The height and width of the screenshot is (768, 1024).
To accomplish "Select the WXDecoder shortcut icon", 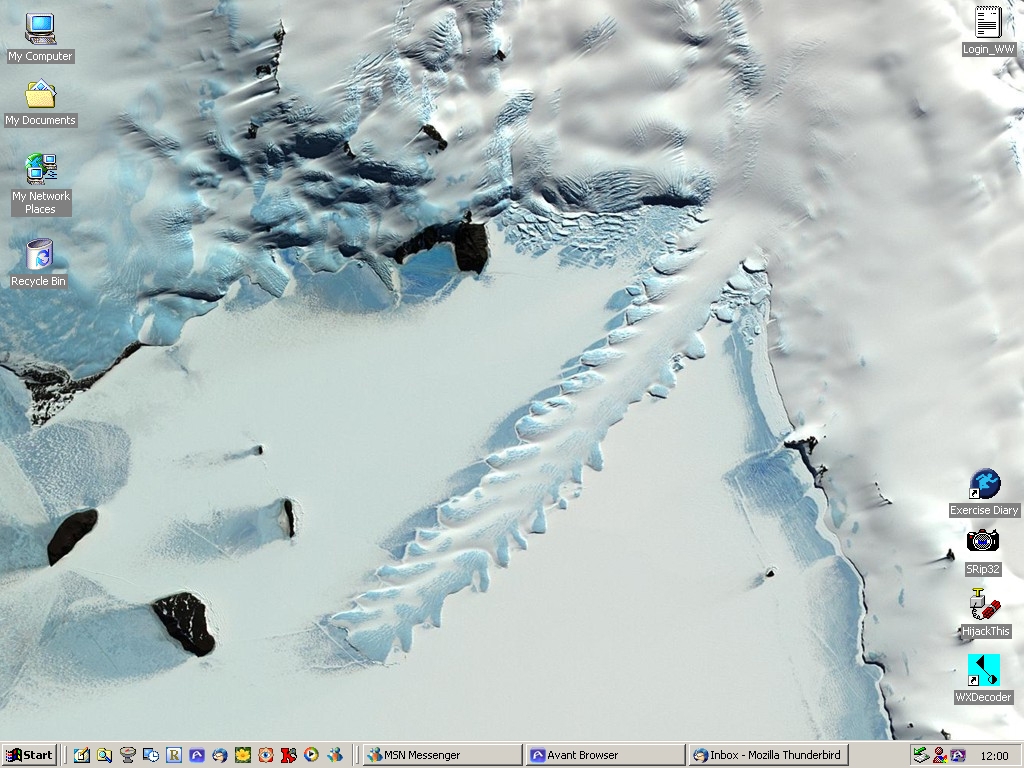I will click(x=984, y=678).
